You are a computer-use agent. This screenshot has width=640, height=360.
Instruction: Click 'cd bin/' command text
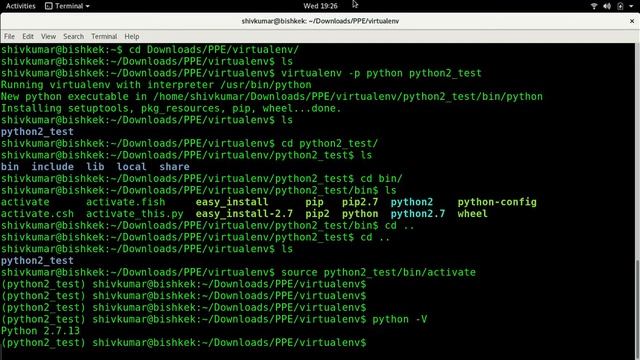tap(381, 179)
